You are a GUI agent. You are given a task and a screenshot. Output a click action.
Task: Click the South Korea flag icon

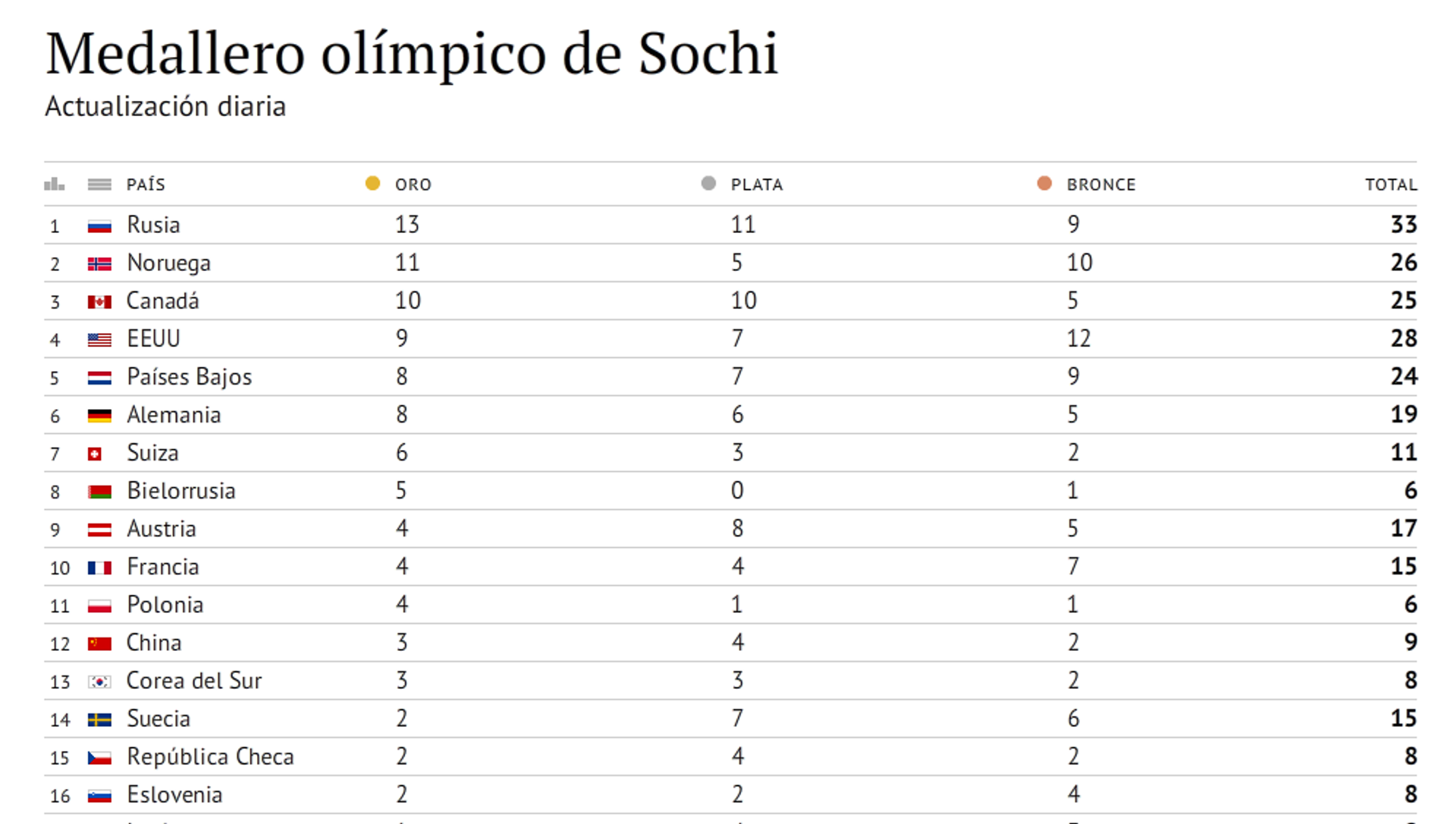pyautogui.click(x=99, y=682)
